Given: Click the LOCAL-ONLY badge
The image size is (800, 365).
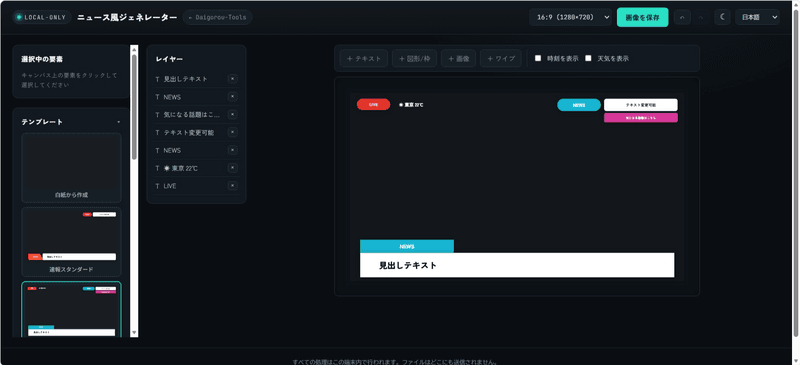Looking at the screenshot, I should pyautogui.click(x=42, y=17).
